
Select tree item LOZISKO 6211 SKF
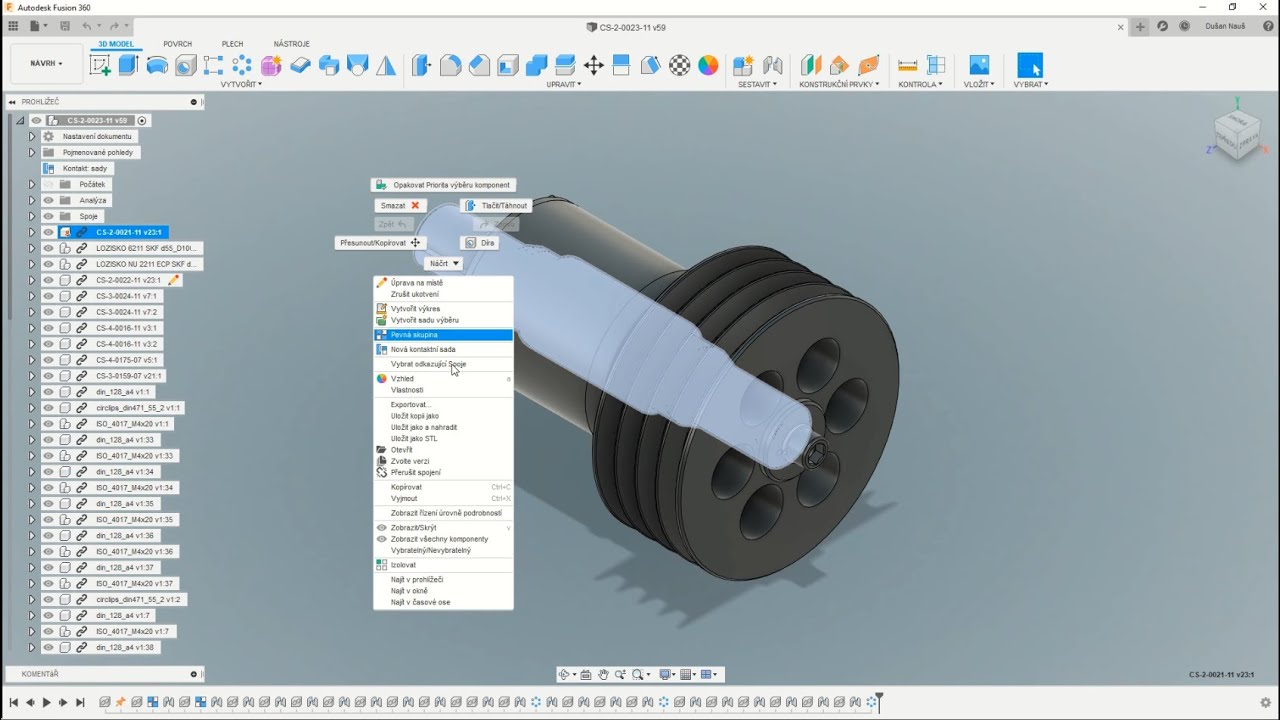click(x=148, y=248)
